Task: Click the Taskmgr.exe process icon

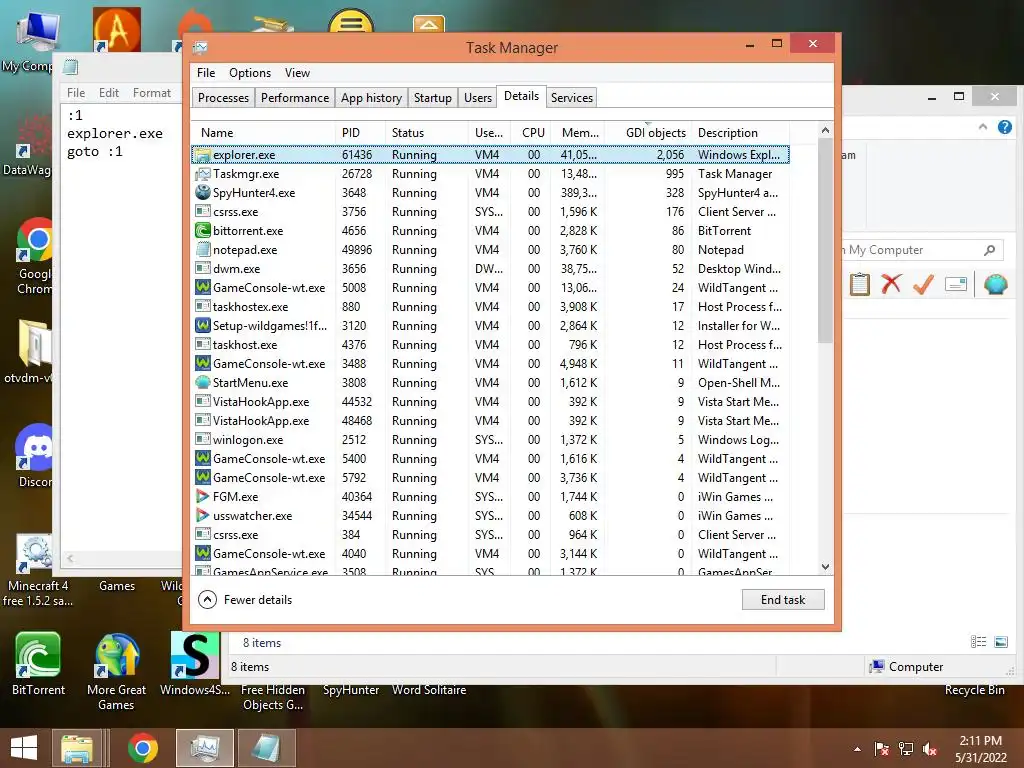Action: (x=203, y=174)
